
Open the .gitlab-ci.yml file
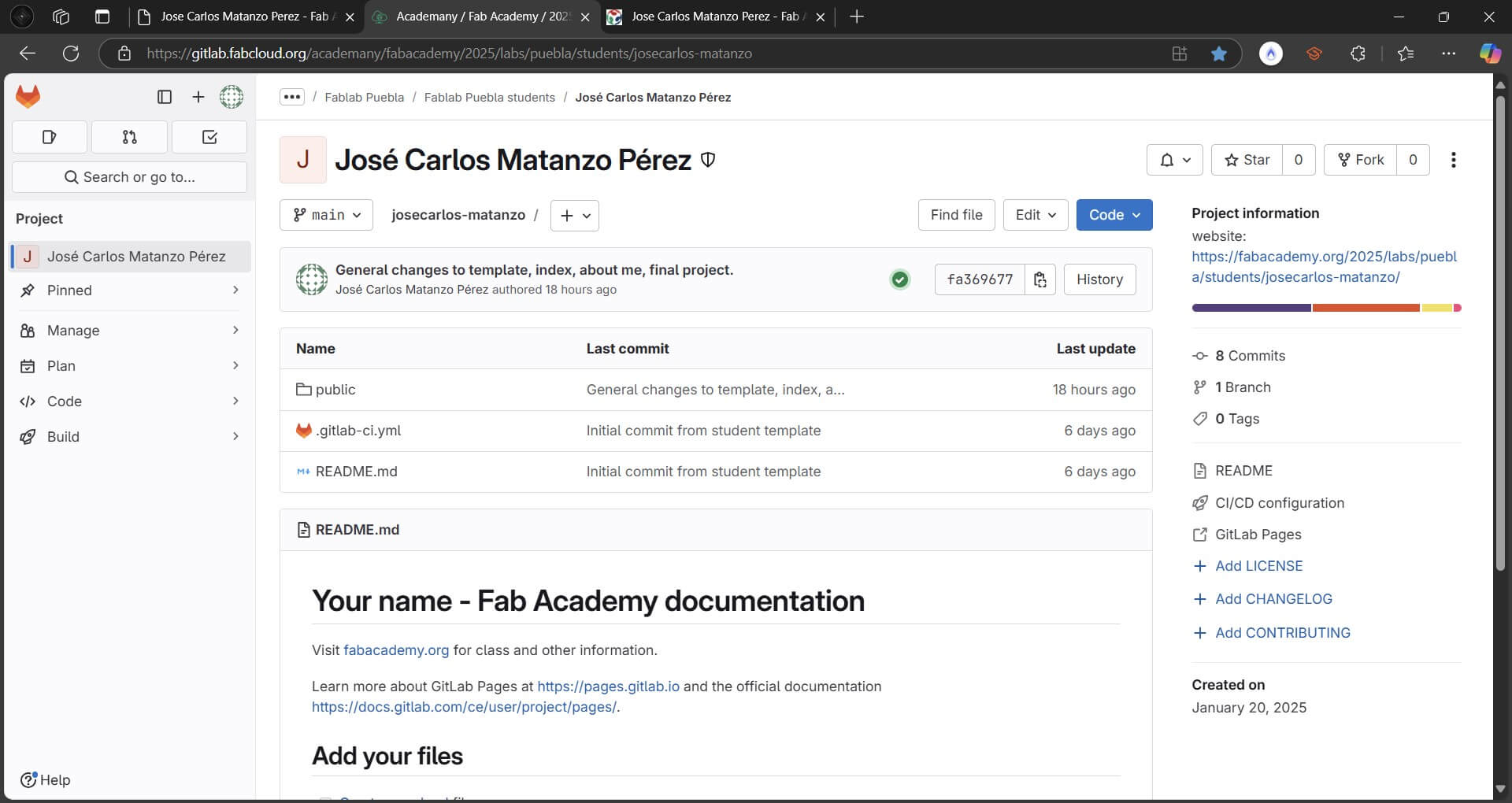point(358,431)
